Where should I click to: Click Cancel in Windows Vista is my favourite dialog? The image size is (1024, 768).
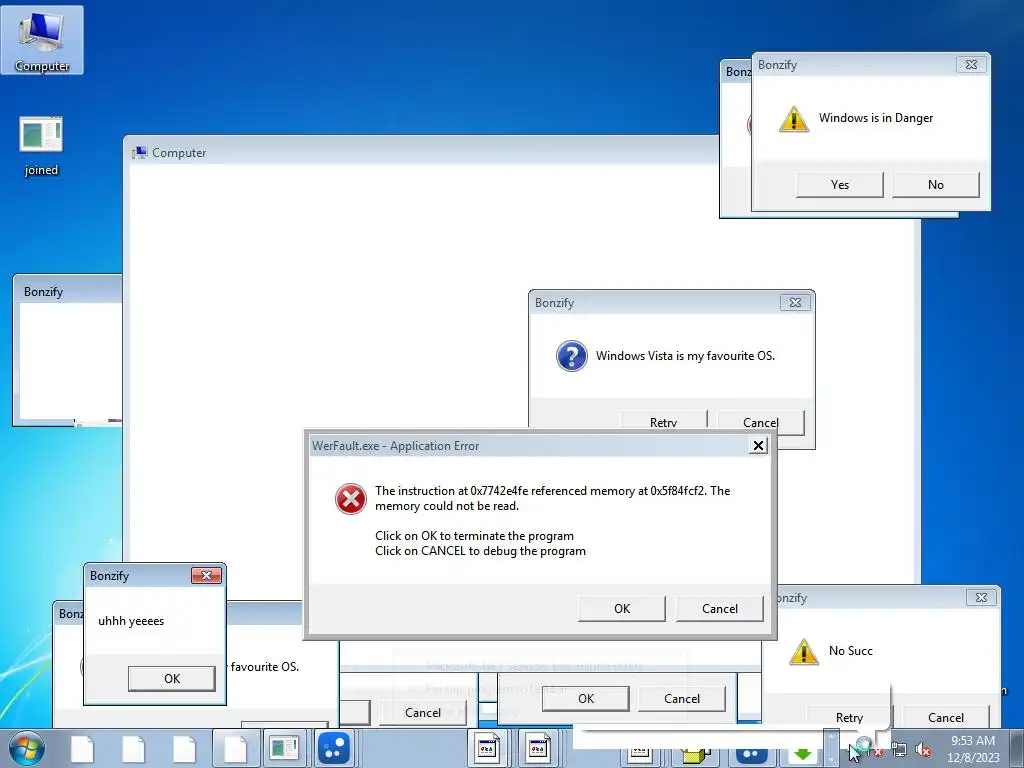tap(761, 422)
